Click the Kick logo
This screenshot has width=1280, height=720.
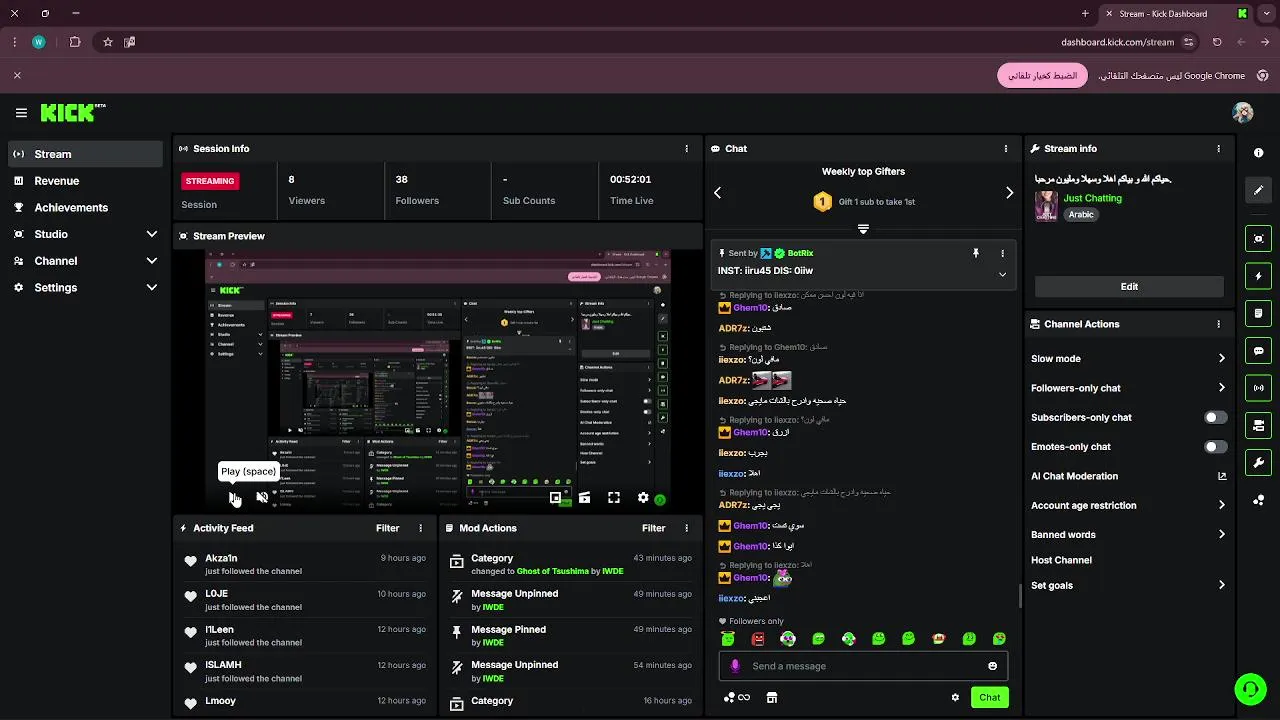click(x=73, y=113)
